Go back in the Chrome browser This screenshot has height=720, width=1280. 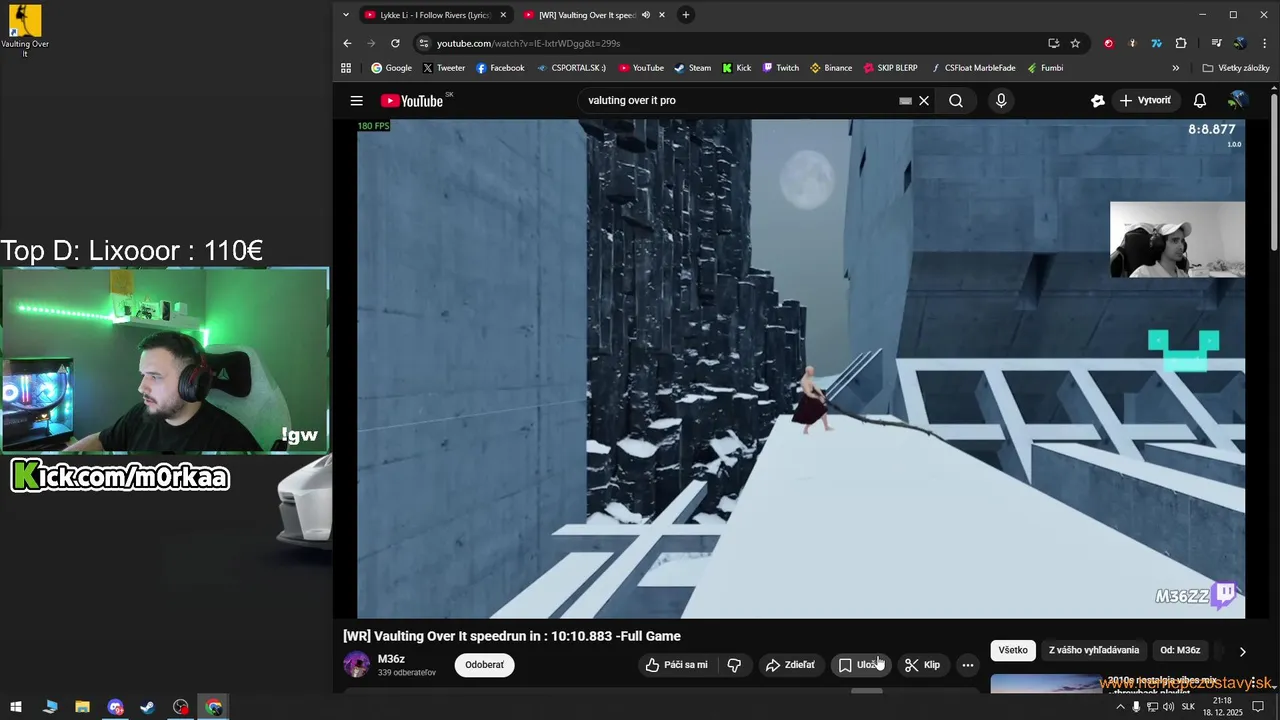(x=347, y=43)
